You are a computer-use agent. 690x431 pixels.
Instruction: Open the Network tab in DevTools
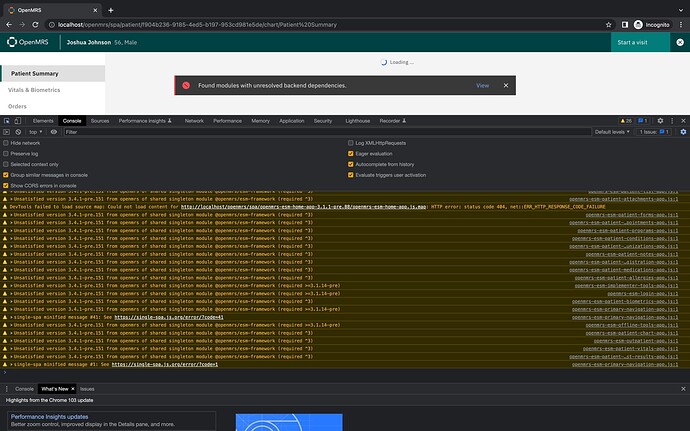[194, 121]
